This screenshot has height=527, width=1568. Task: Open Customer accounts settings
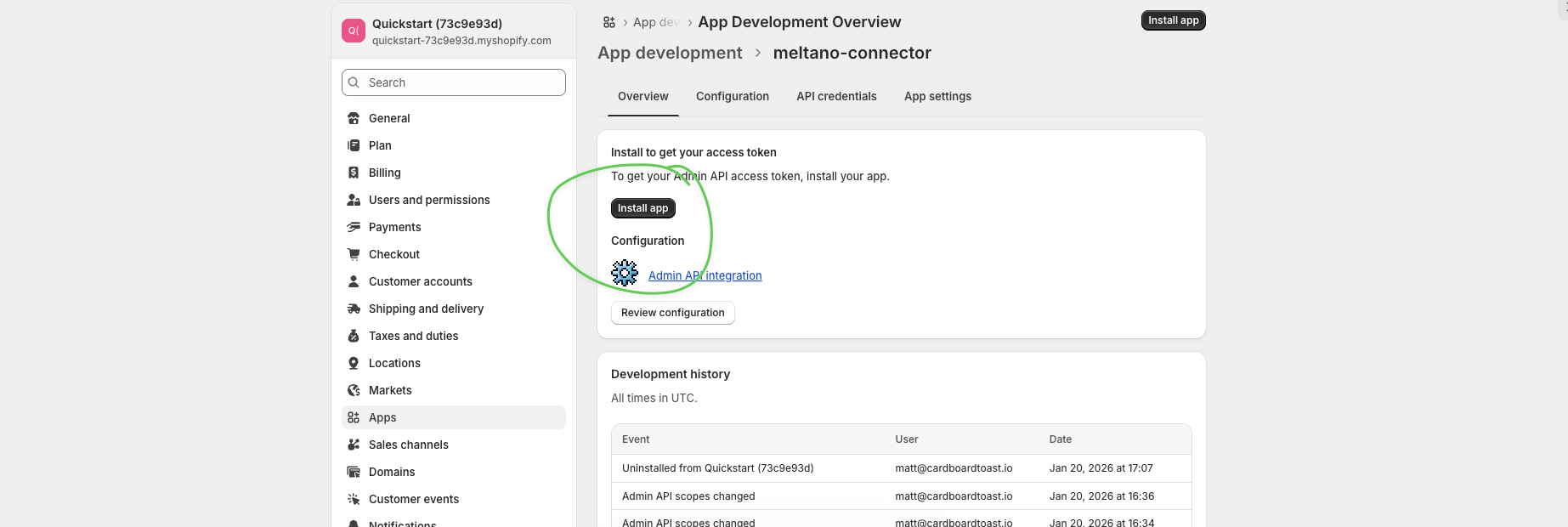(x=454, y=281)
